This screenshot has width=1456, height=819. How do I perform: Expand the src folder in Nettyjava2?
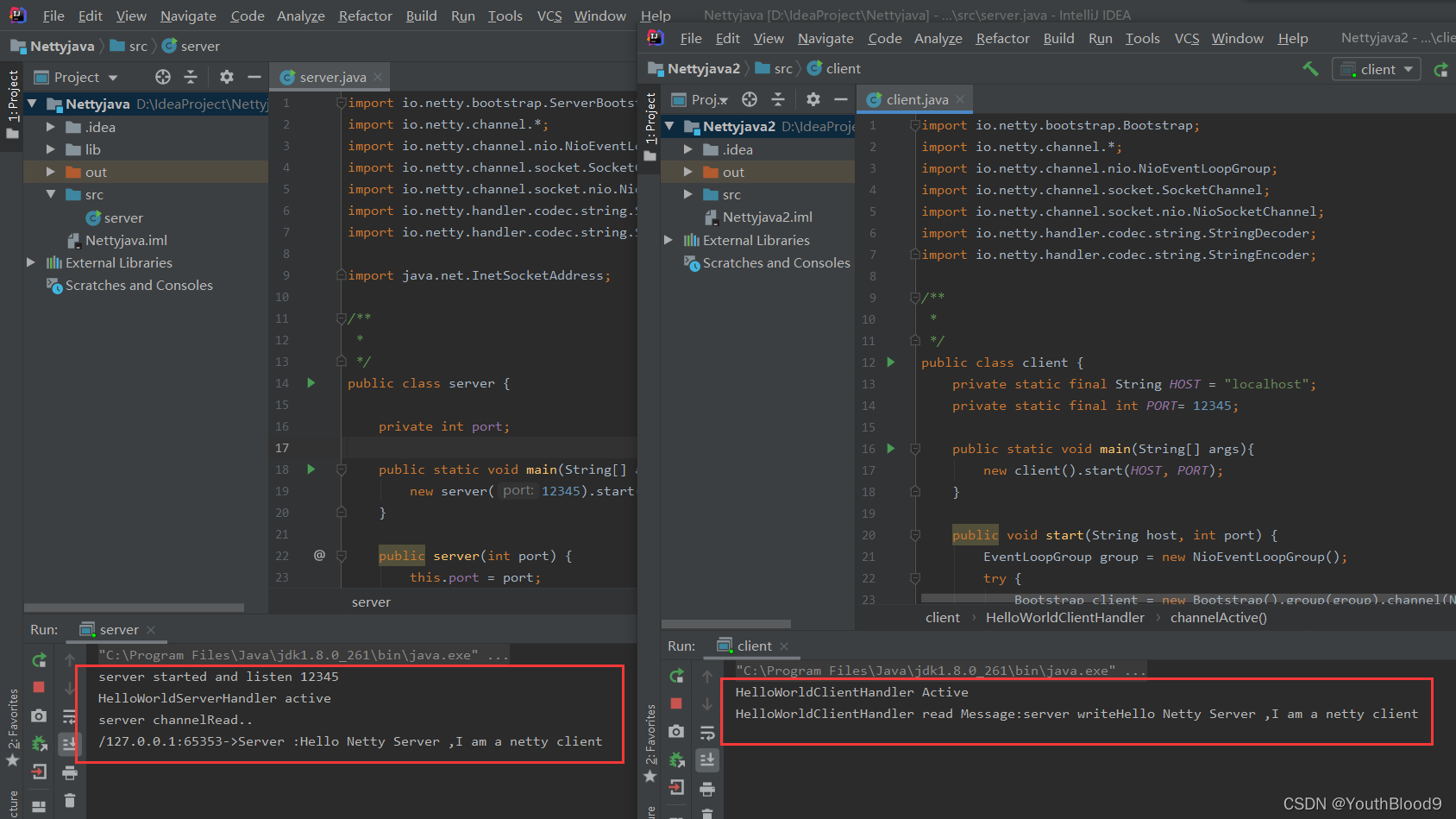pyautogui.click(x=688, y=194)
